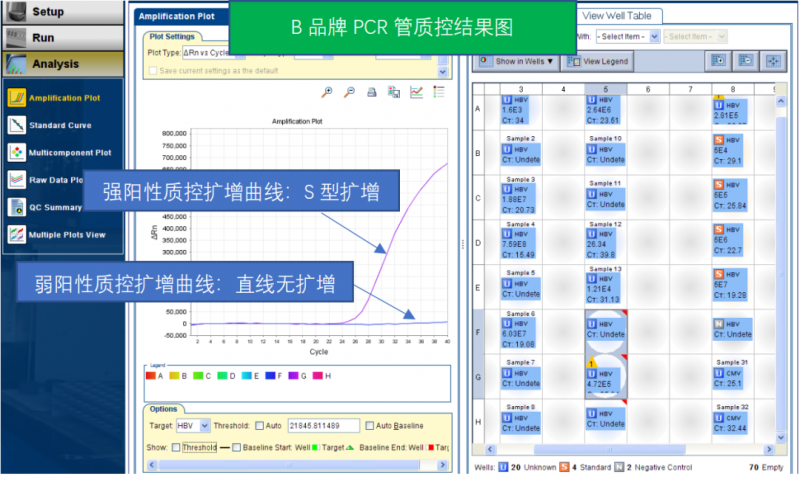Select well Sample 6 with 6.03E7

click(x=521, y=332)
